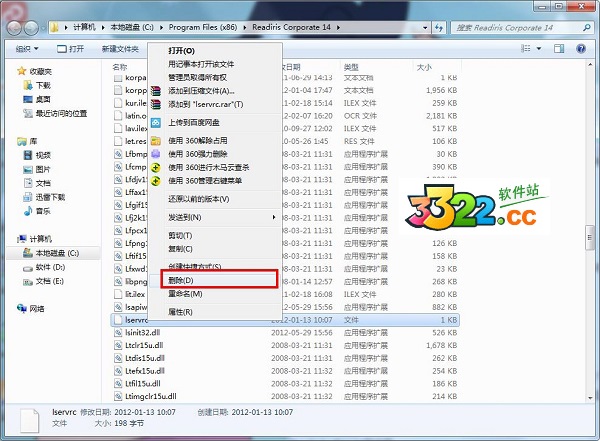Screen dimensions: 600x441
Task: Expand the Readiris Corporate 14 breadcrumb arrow
Action: tap(338, 28)
